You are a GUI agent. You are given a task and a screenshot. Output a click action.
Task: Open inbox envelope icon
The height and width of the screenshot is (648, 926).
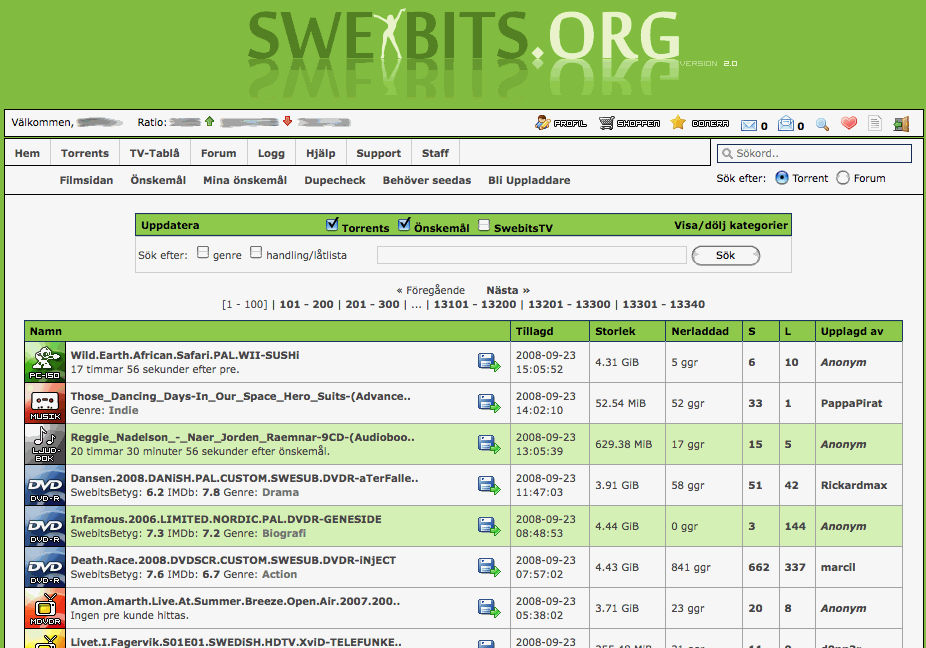[x=749, y=125]
